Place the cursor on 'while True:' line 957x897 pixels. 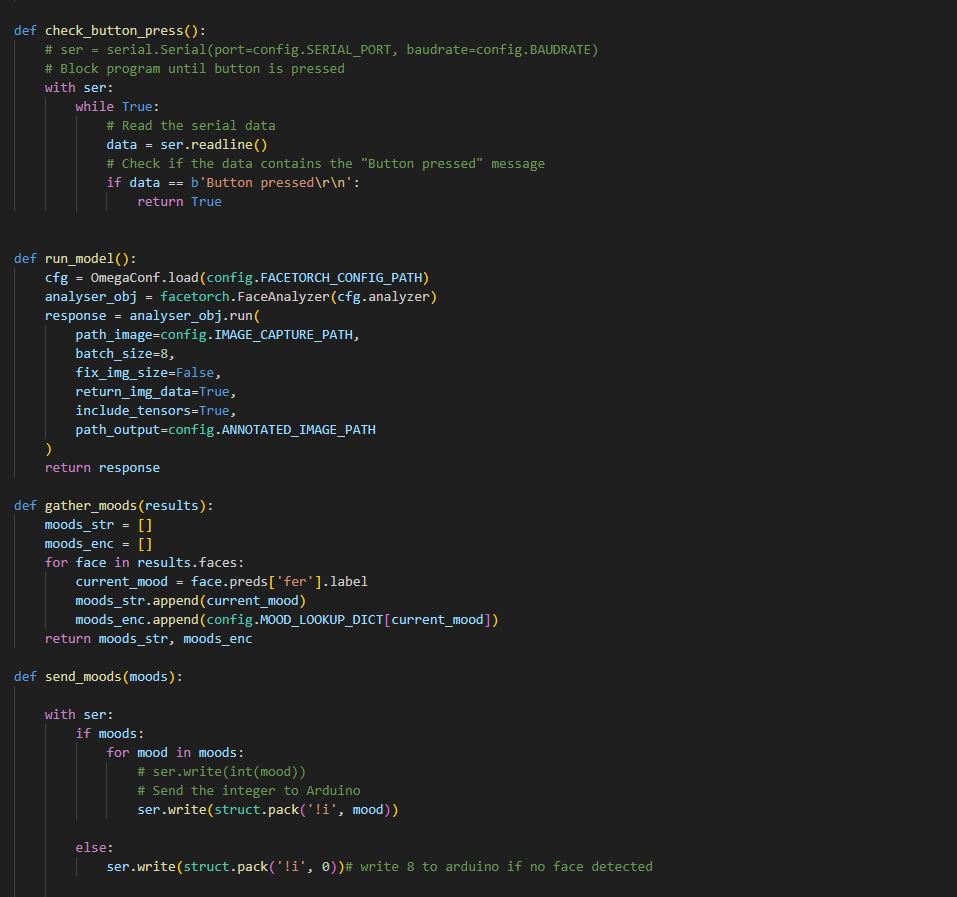[117, 106]
